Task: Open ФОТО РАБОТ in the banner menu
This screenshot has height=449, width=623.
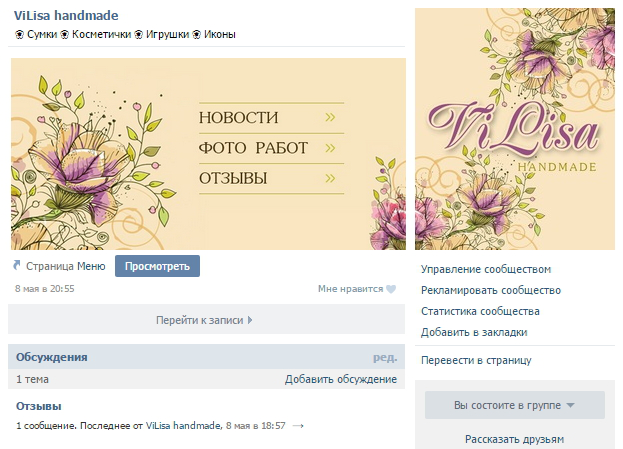Action: (x=253, y=148)
